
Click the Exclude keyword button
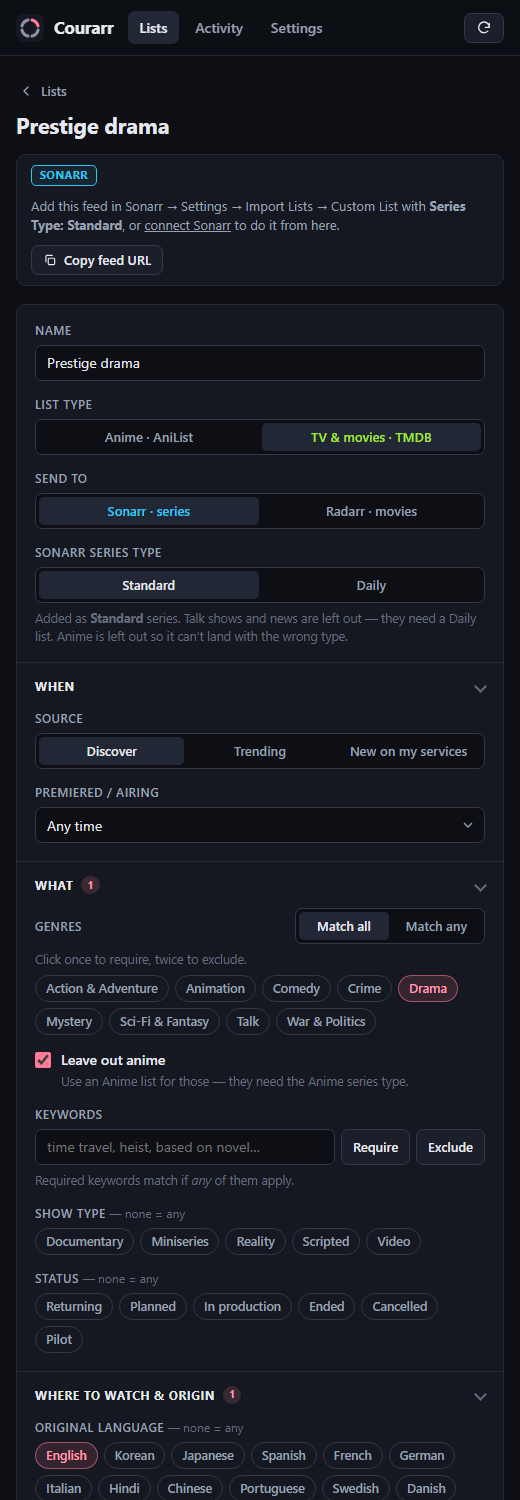pyautogui.click(x=451, y=1147)
